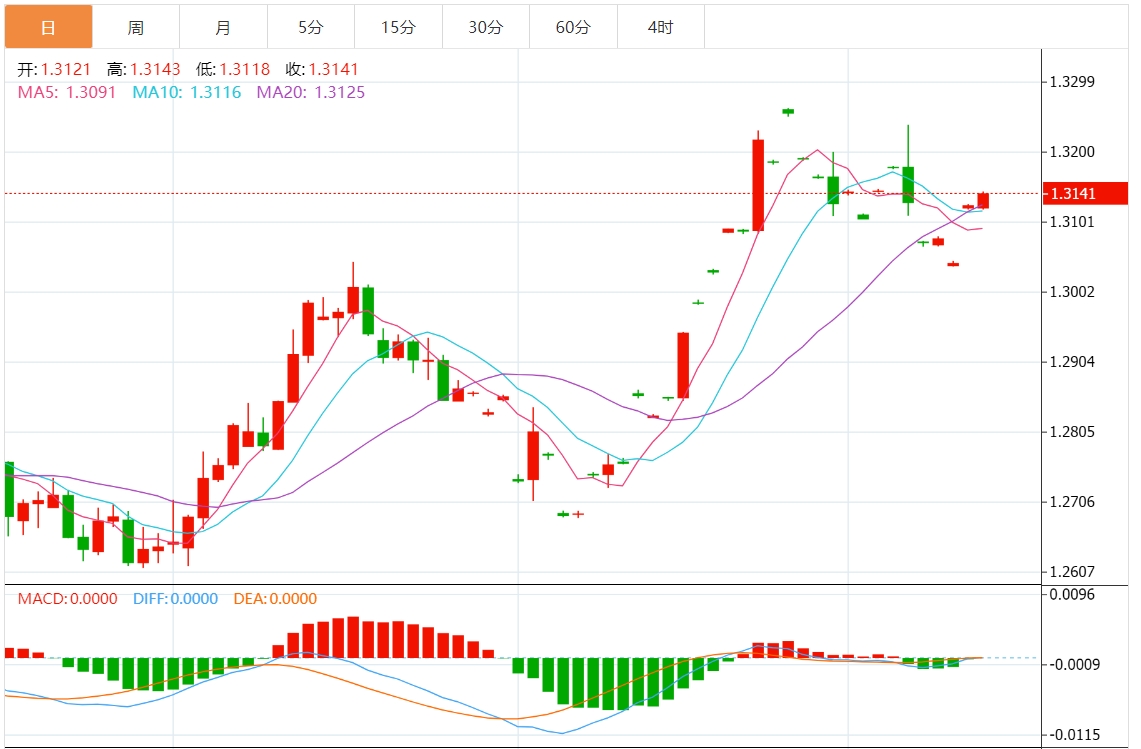Click the 1.2805 price axis label
This screenshot has width=1141, height=749.
coord(1072,432)
